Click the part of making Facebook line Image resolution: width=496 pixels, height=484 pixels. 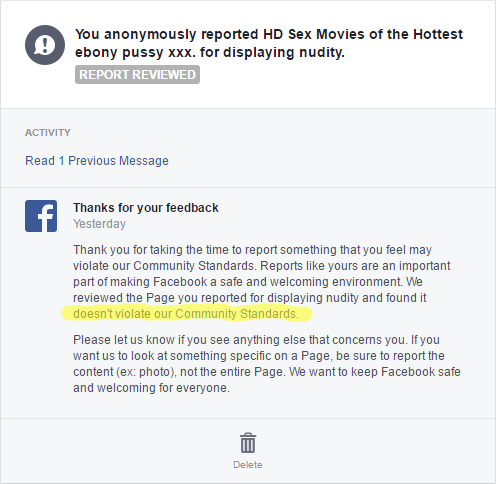pyautogui.click(x=248, y=282)
